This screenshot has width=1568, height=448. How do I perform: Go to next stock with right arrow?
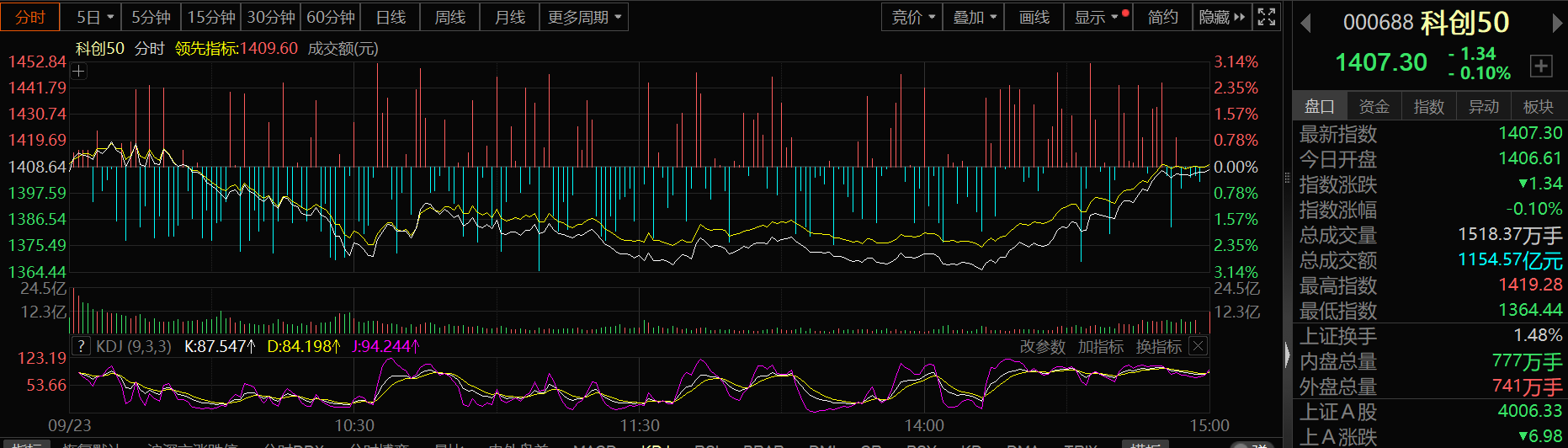click(1557, 24)
